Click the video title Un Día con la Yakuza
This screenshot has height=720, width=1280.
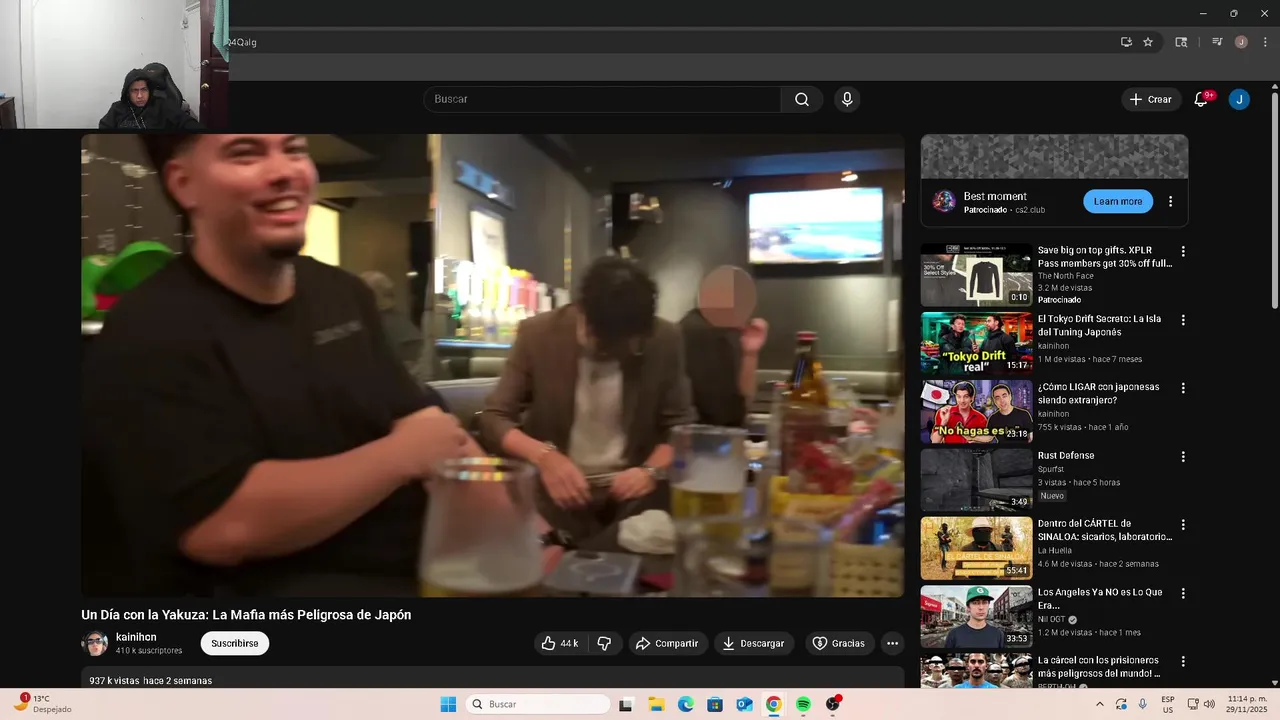[x=246, y=615]
